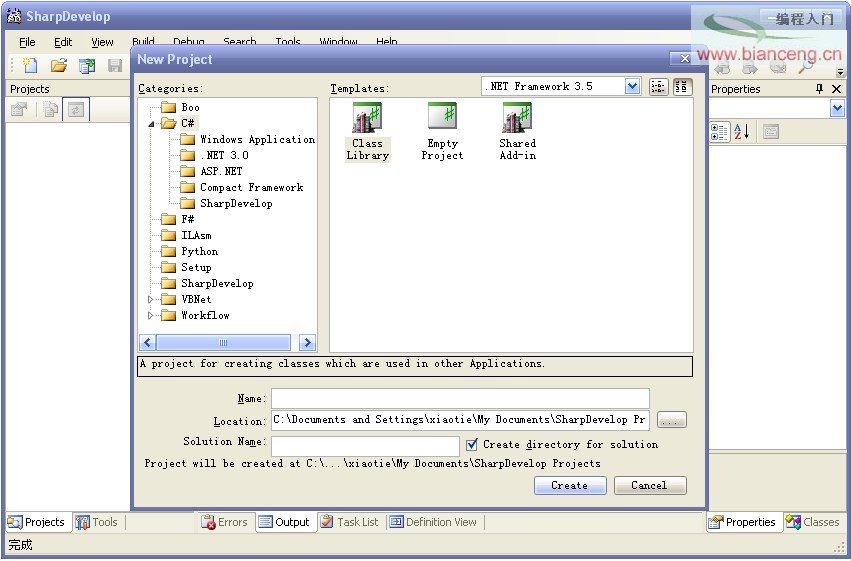The image size is (851, 561).
Task: Click the Save toolbar icon
Action: click(x=115, y=66)
